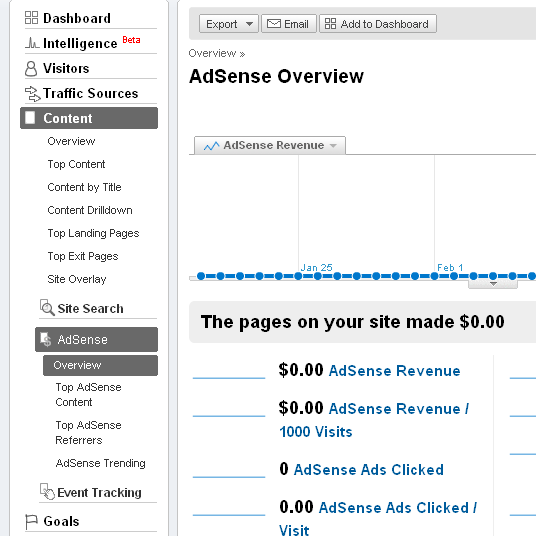Image resolution: width=536 pixels, height=536 pixels.
Task: Expand the graph handle arrow below timeline
Action: point(493,284)
